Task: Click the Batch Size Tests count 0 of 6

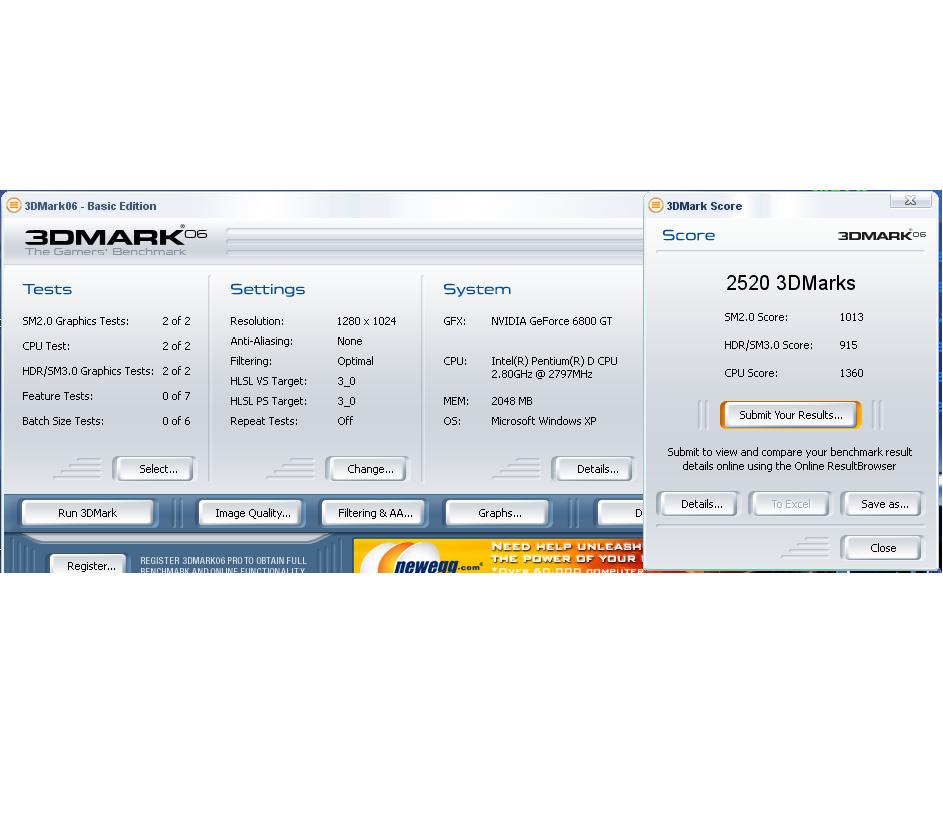Action: [176, 421]
